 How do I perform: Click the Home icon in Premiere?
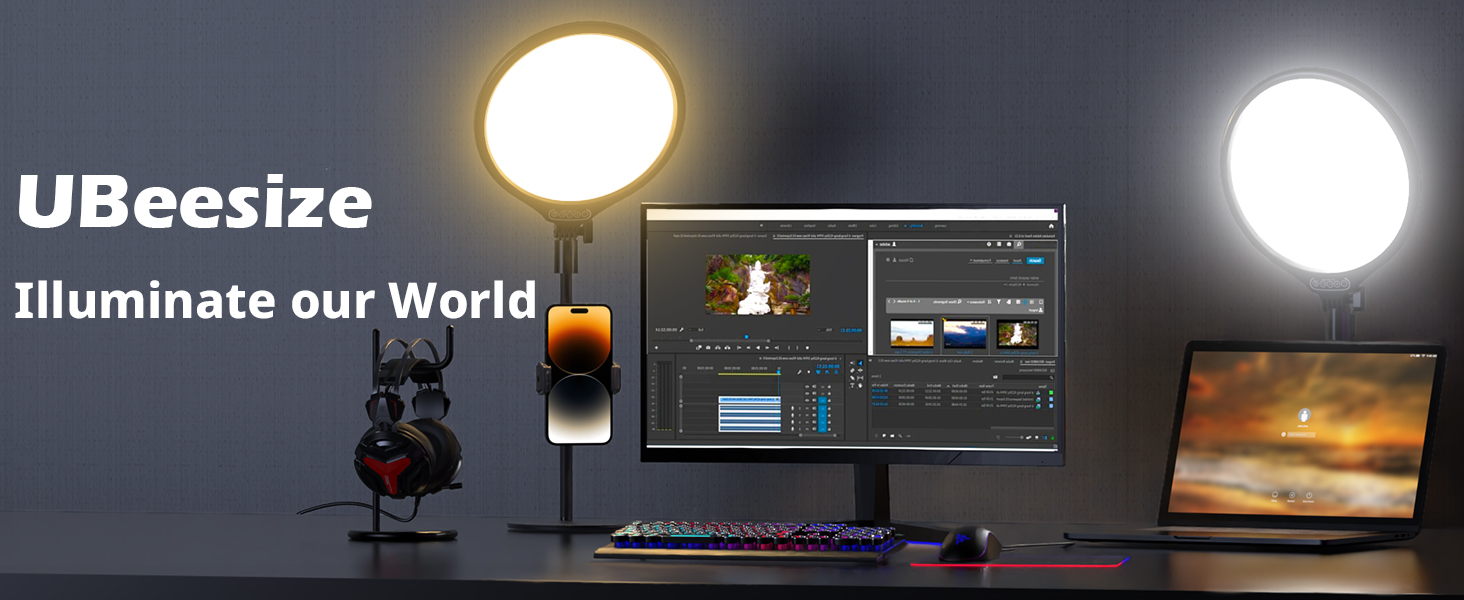(x=1051, y=226)
